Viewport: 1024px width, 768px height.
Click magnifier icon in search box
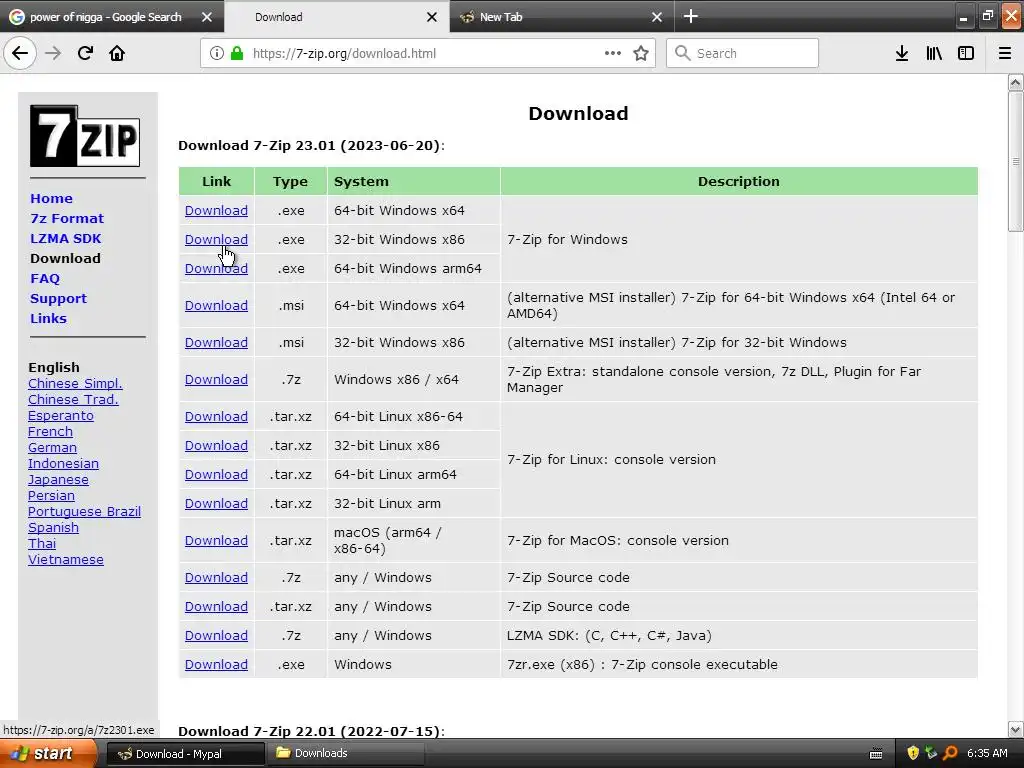pyautogui.click(x=682, y=53)
